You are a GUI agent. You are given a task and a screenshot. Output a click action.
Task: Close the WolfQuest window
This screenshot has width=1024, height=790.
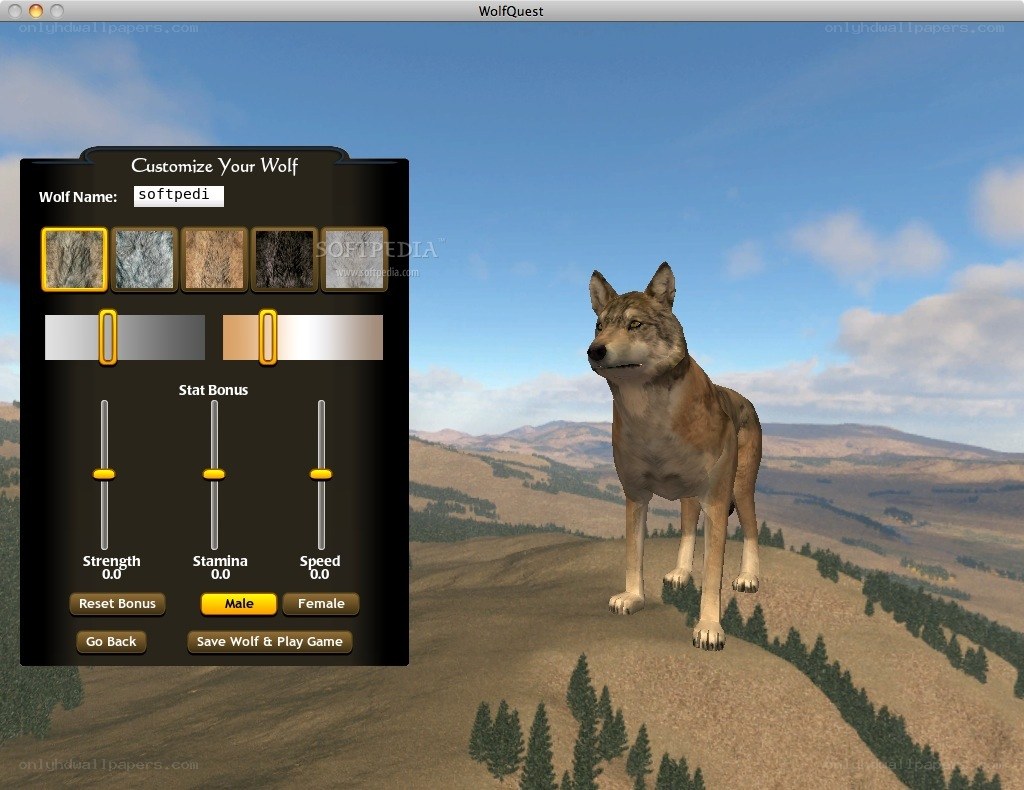pyautogui.click(x=15, y=10)
